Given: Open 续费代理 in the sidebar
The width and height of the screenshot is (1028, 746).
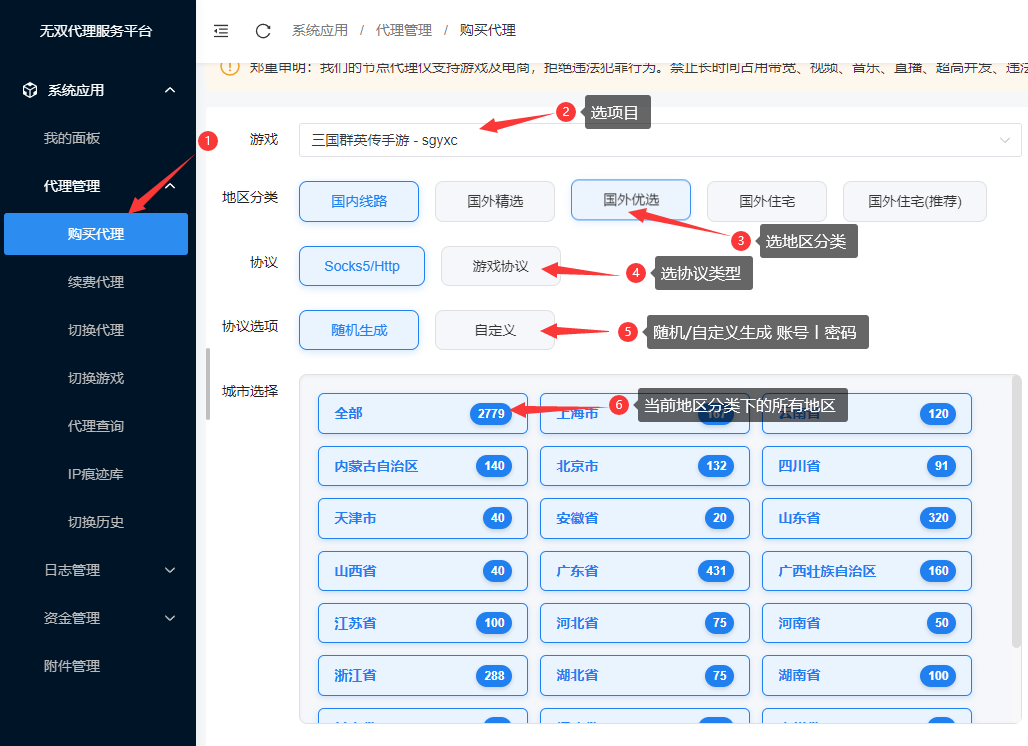Looking at the screenshot, I should 96,282.
